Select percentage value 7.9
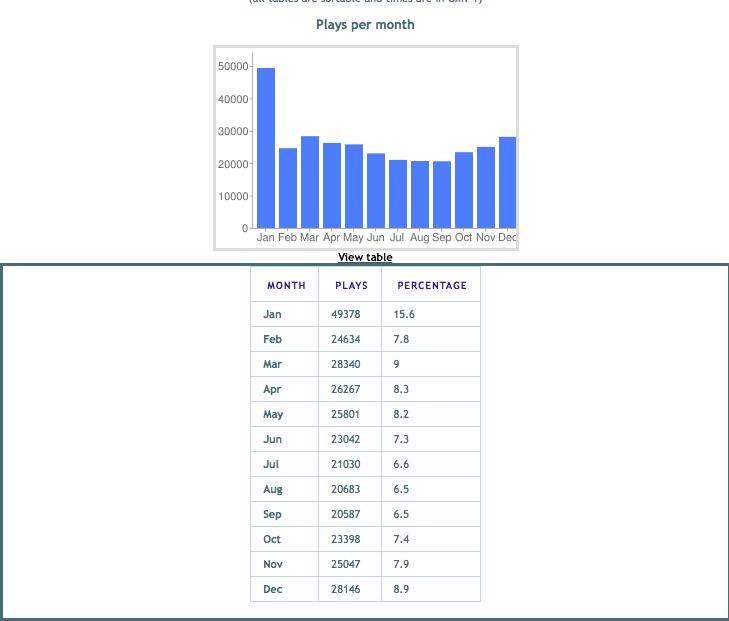 click(x=401, y=565)
